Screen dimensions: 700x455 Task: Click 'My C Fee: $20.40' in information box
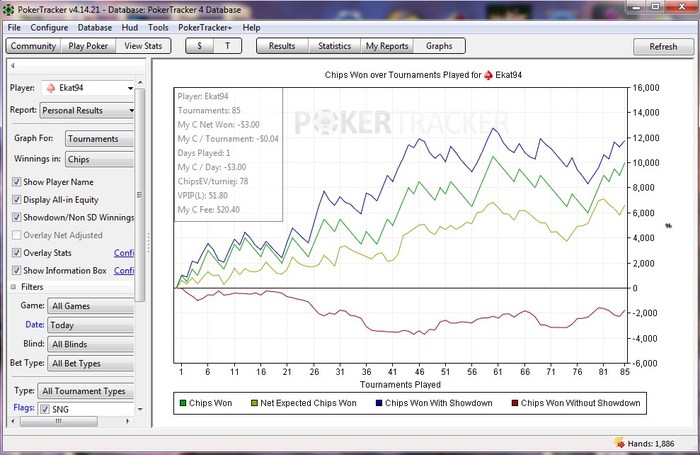click(x=208, y=210)
